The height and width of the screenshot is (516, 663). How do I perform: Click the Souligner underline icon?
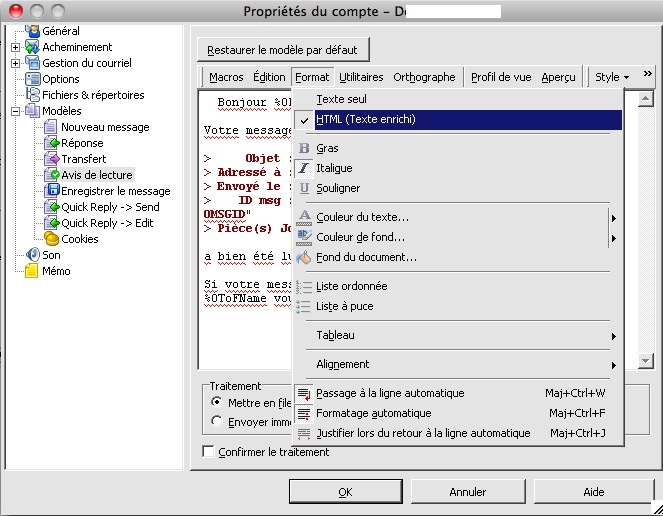click(305, 188)
